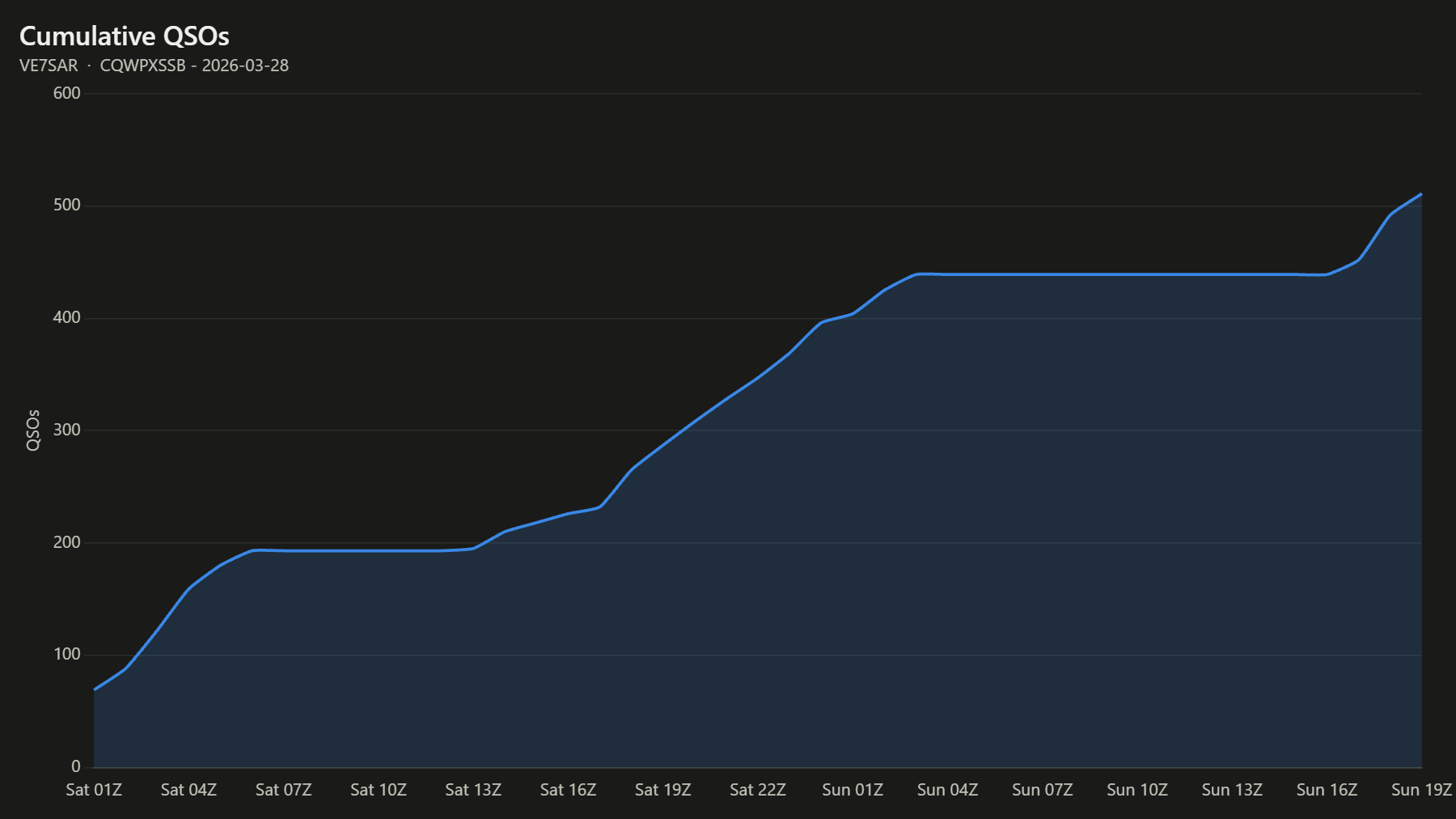The width and height of the screenshot is (1456, 819).
Task: Click the y-axis value 100
Action: (x=67, y=655)
